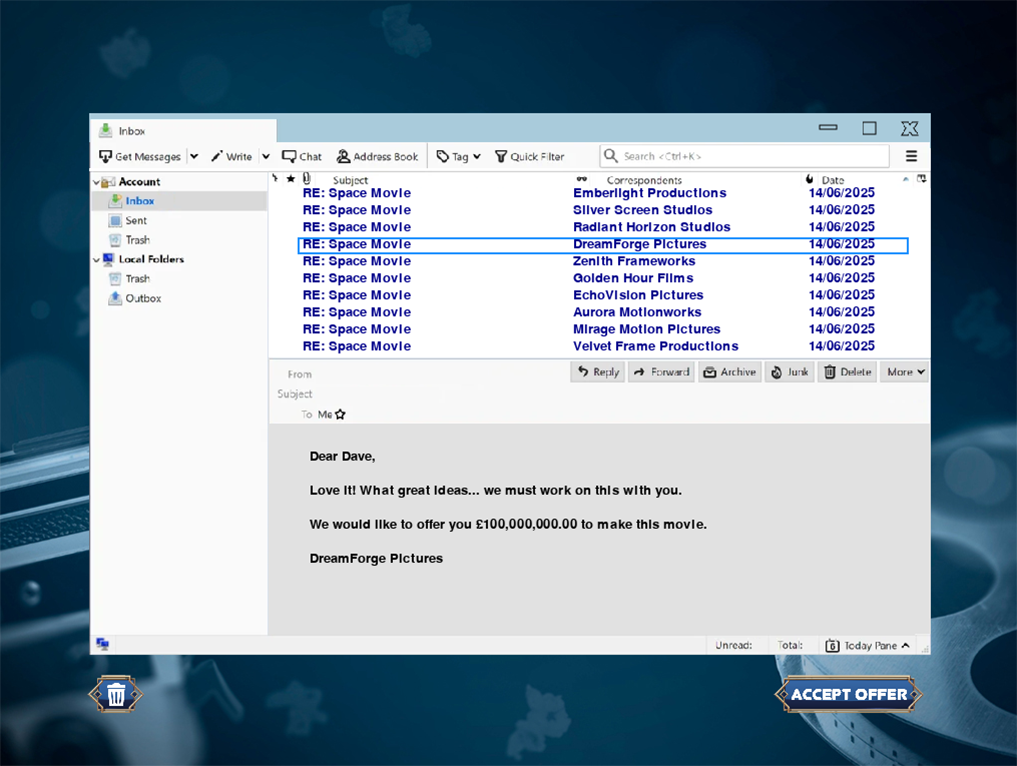The image size is (1017, 766).
Task: Star the 'Me' recipient contact
Action: tap(341, 414)
